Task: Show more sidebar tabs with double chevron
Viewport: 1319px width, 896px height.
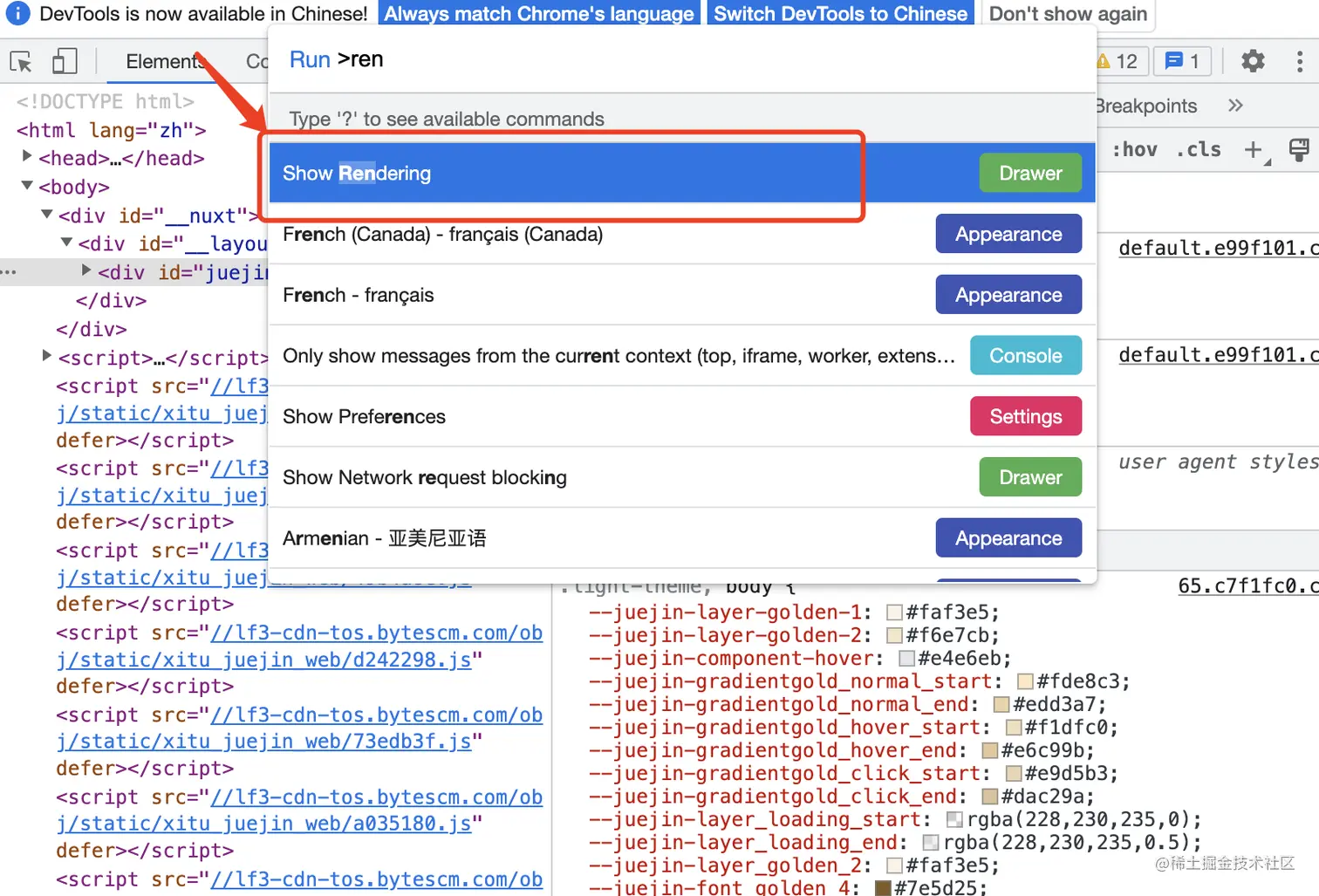Action: coord(1235,106)
